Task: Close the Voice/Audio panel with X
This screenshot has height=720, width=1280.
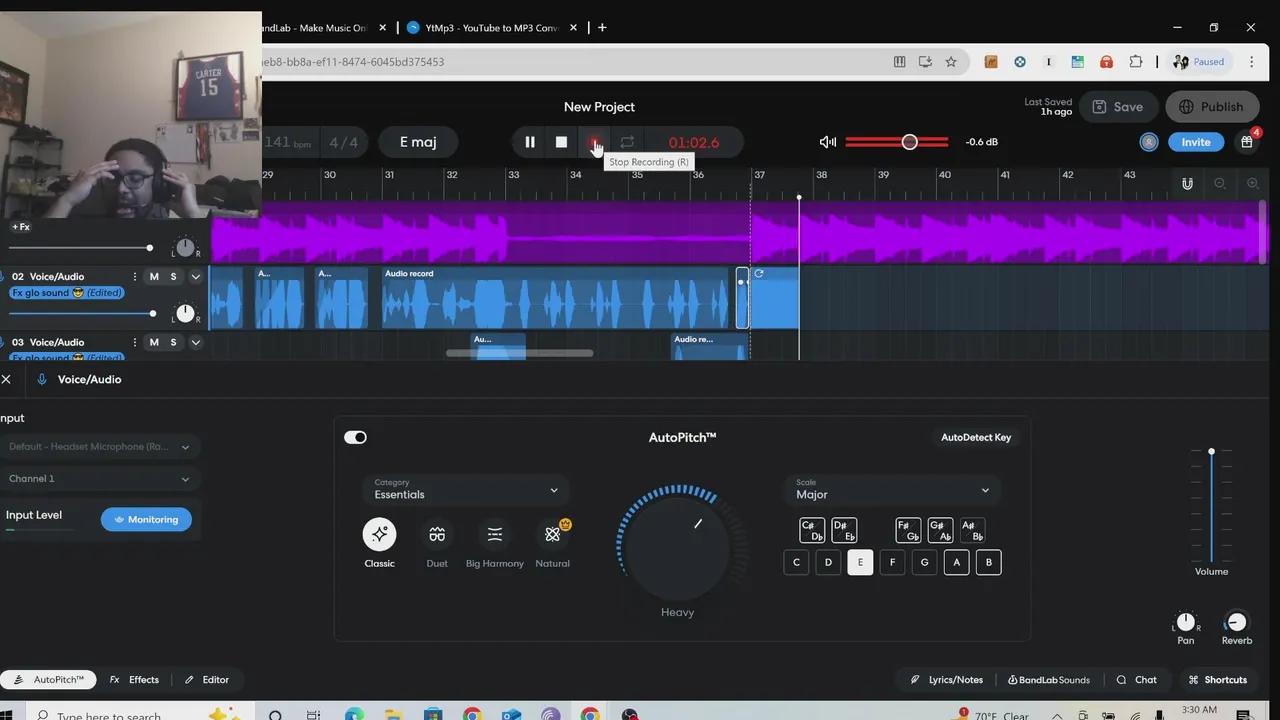Action: 6,379
